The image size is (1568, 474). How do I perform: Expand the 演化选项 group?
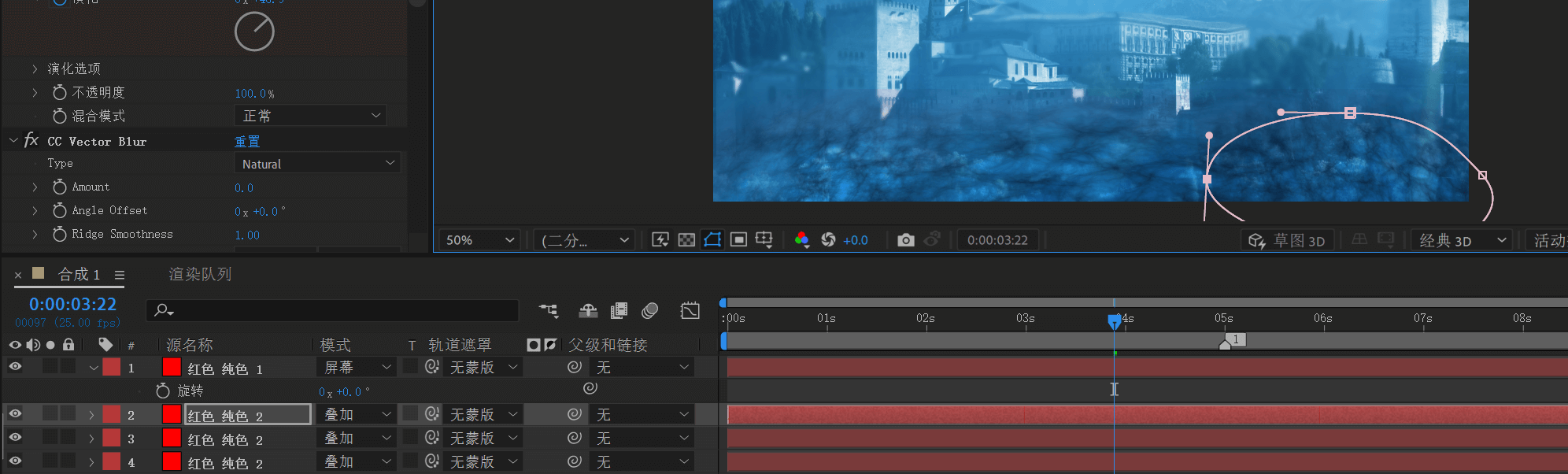[35, 69]
